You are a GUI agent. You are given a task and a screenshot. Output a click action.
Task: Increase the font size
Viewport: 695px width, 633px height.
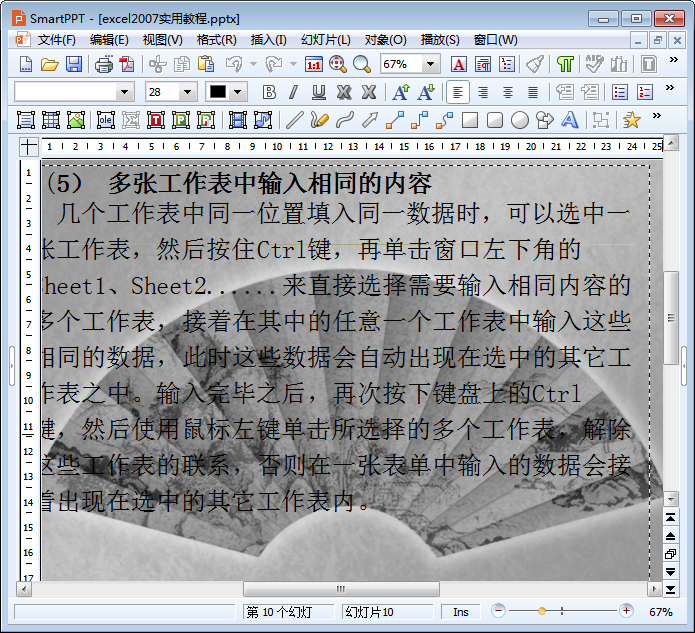coord(401,92)
